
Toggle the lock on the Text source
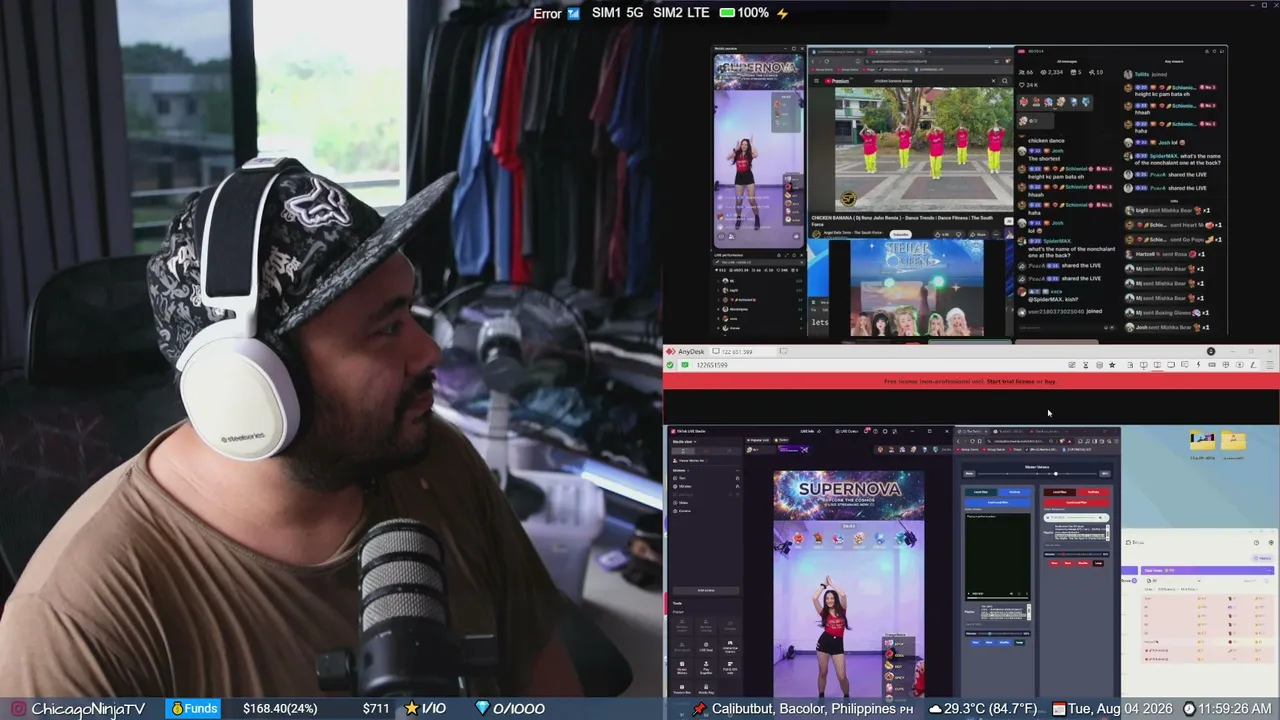pyautogui.click(x=738, y=478)
